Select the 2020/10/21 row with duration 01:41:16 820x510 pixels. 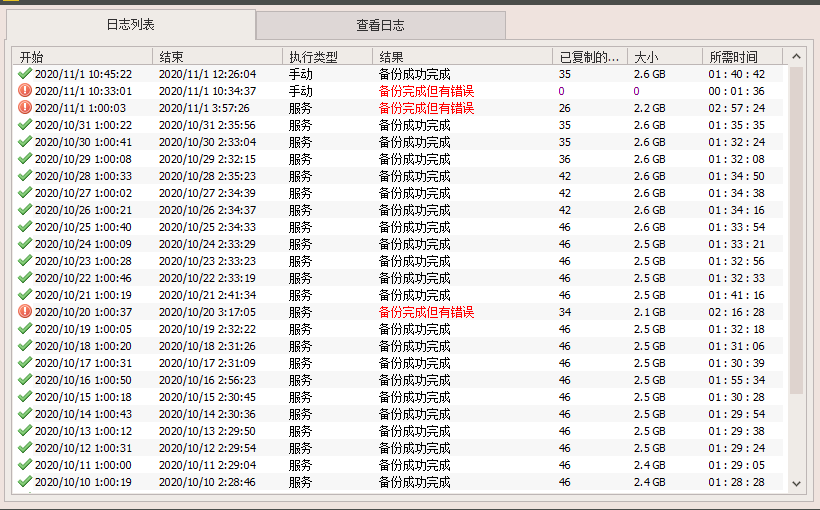(400, 295)
